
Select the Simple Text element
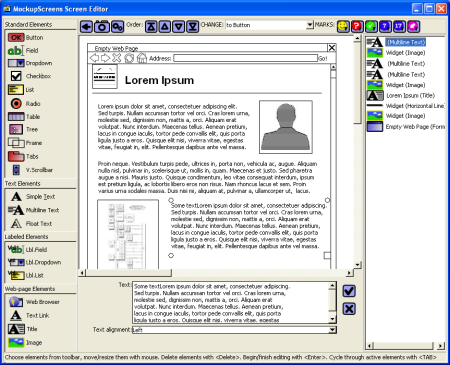33,196
